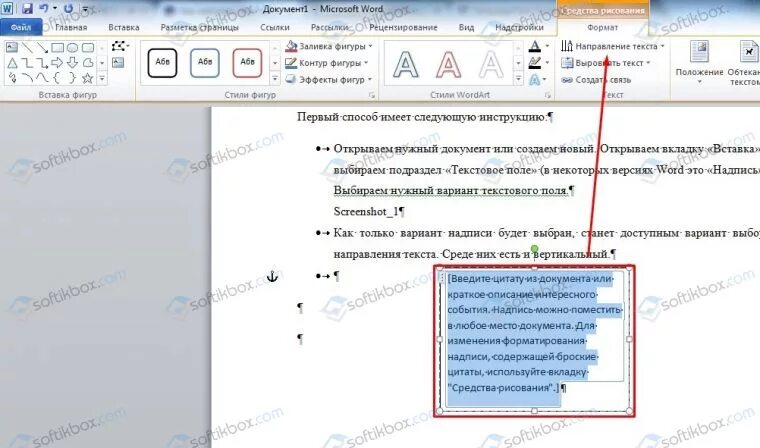Apply the red outline Абв shape style
760x448 pixels.
click(247, 63)
